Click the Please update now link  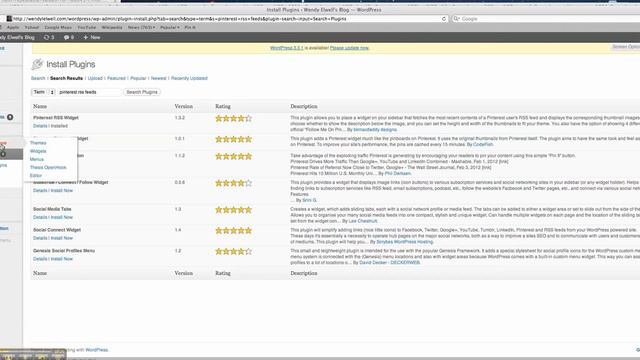click(349, 48)
